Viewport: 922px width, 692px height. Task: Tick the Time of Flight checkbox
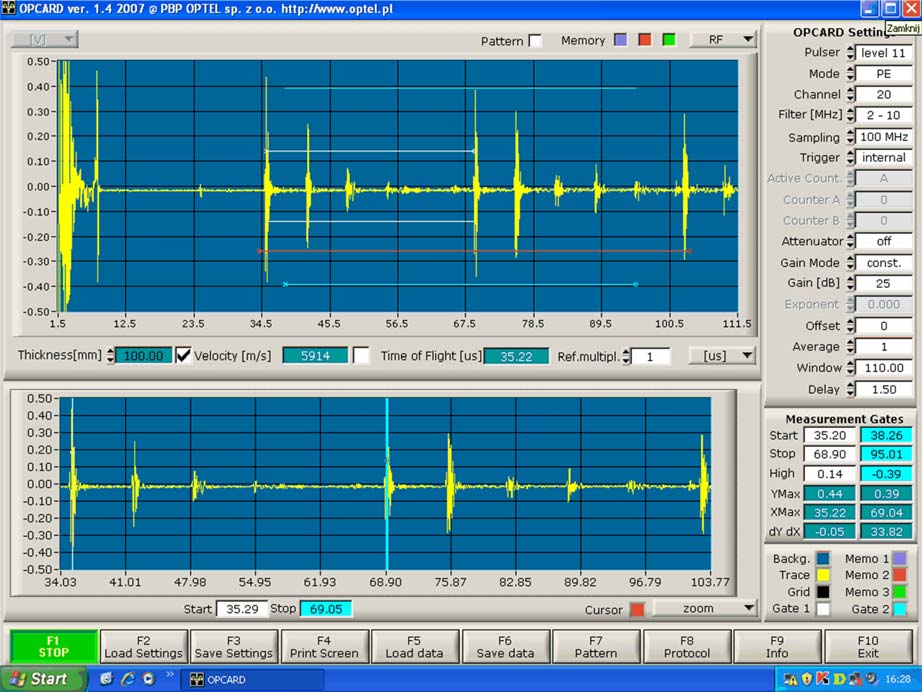coord(361,355)
